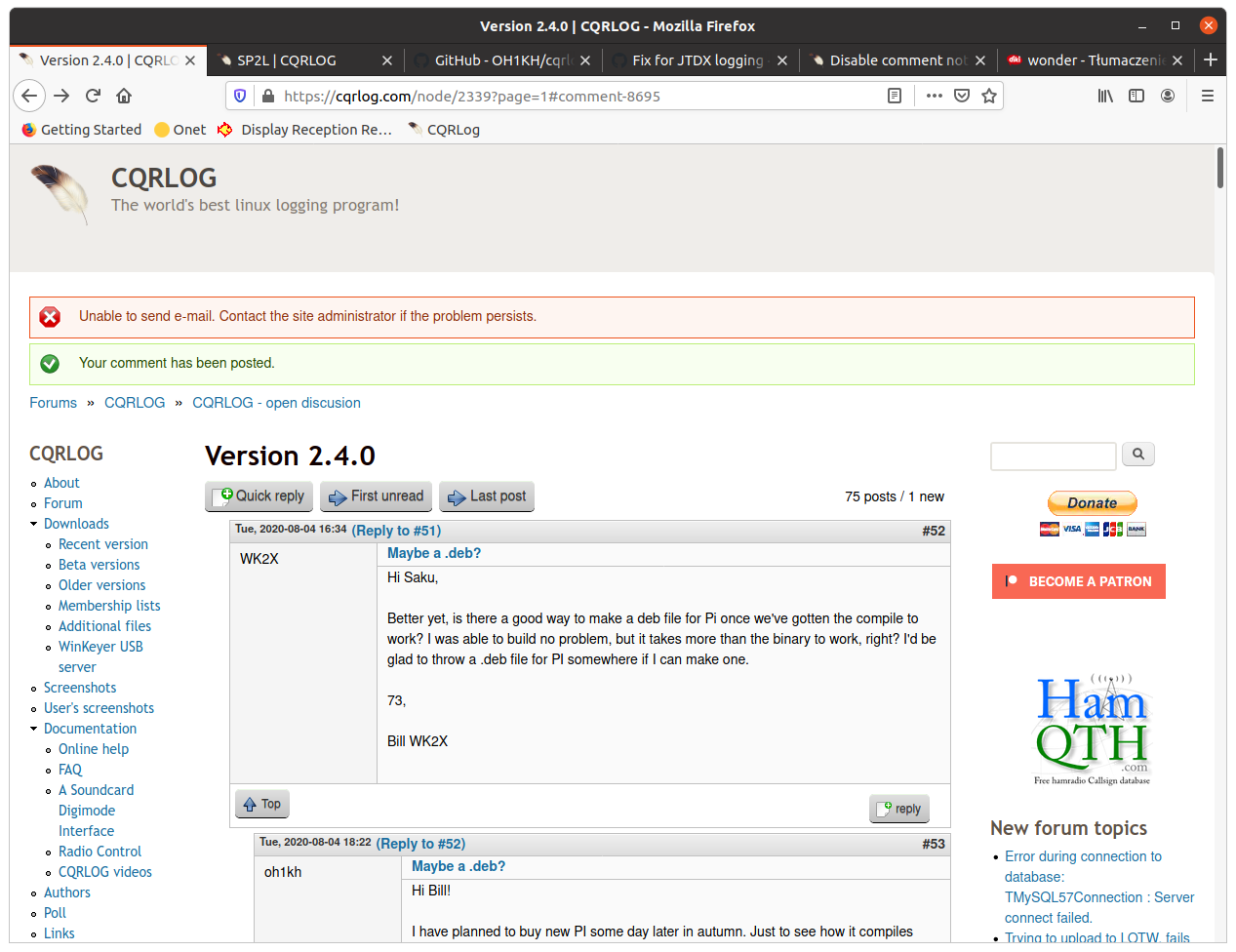1236x952 pixels.
Task: Click BECOME A PATRON button
Action: pos(1079,581)
